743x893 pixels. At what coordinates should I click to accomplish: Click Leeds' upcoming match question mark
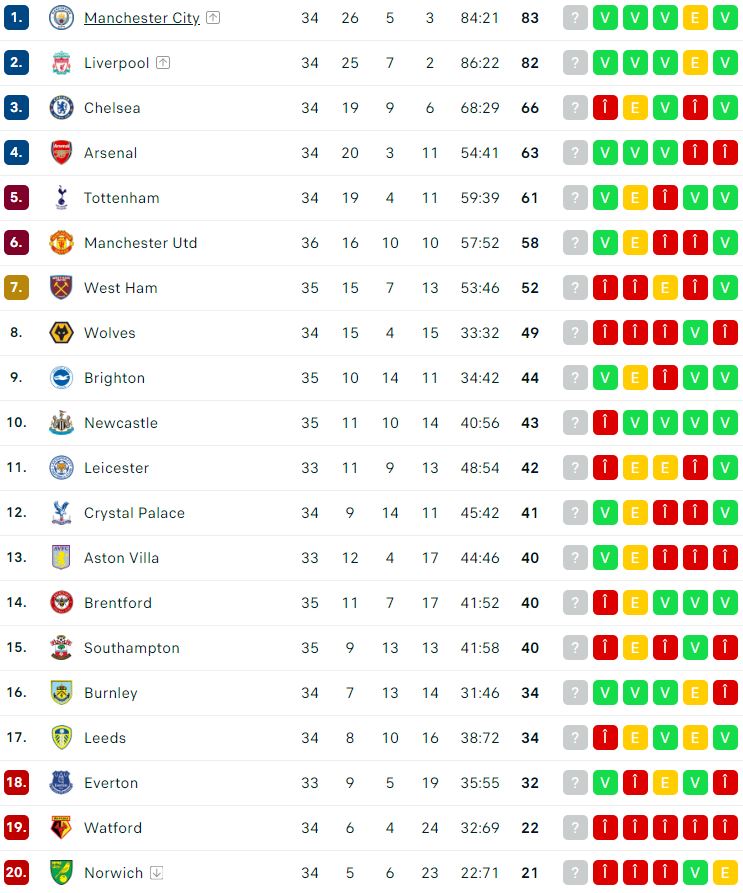[575, 737]
